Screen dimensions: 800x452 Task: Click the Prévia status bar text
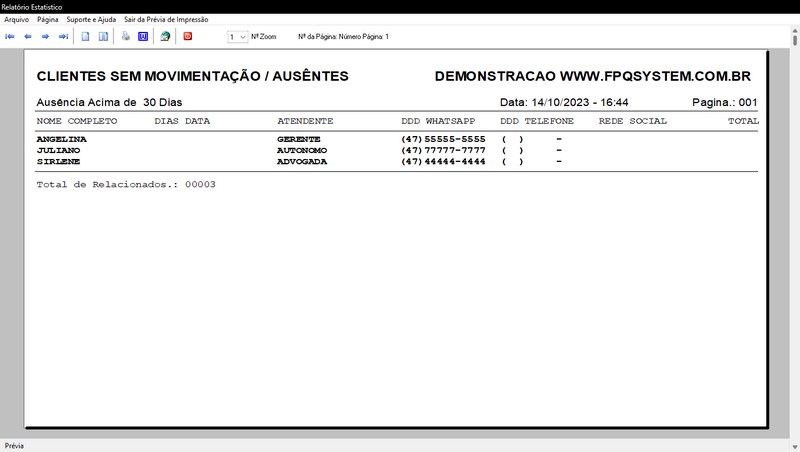14,446
